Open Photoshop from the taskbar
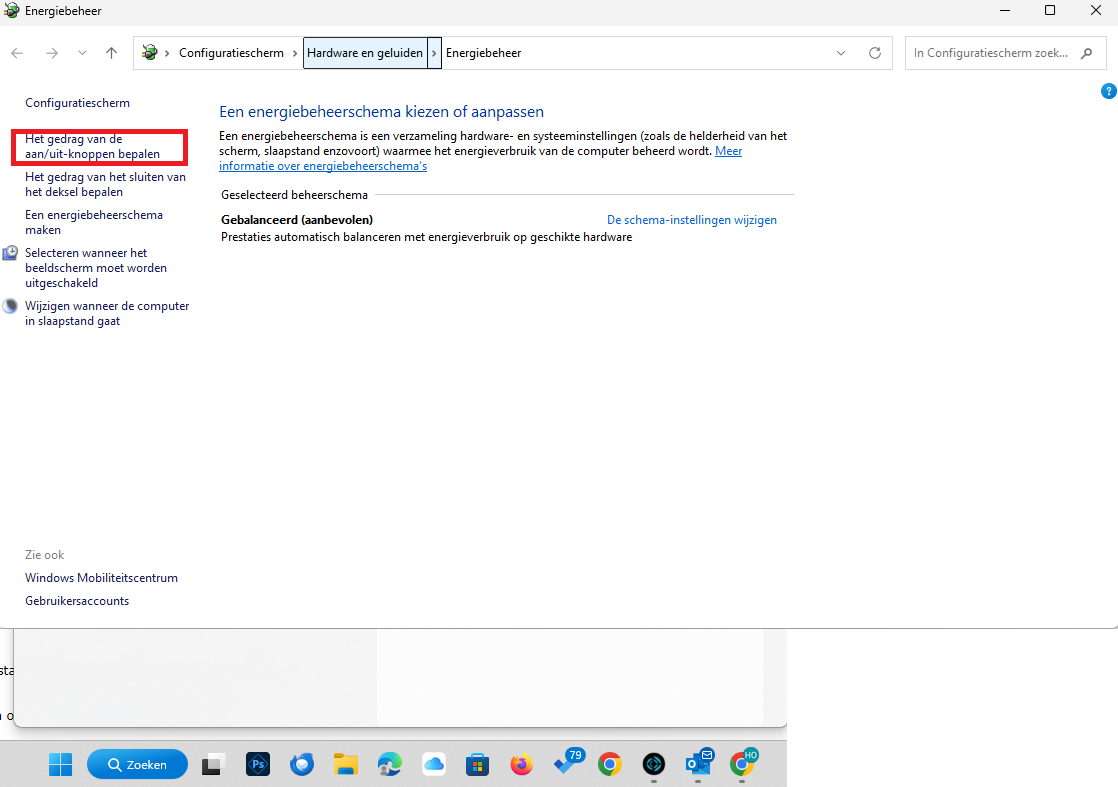The height and width of the screenshot is (787, 1118). [x=258, y=765]
